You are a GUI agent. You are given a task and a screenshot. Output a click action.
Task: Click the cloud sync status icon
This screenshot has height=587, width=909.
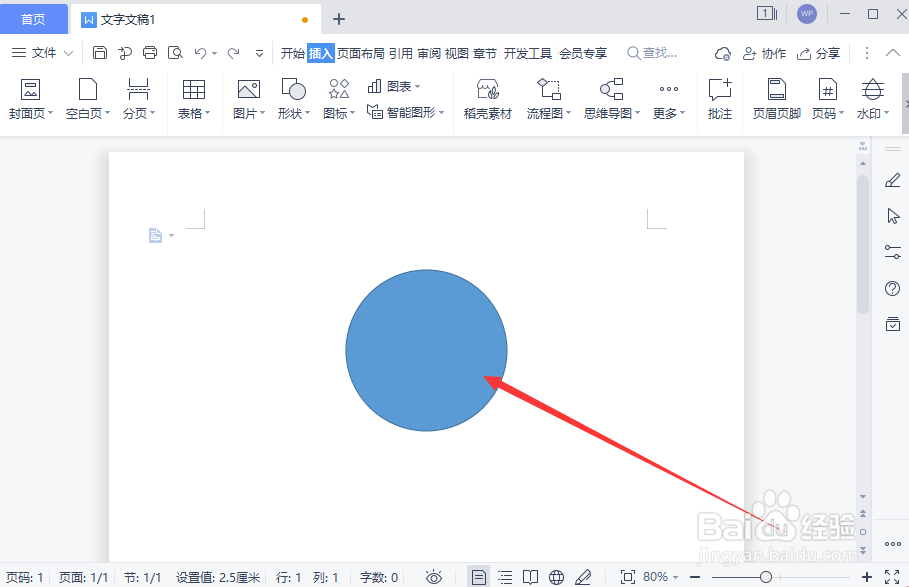722,53
